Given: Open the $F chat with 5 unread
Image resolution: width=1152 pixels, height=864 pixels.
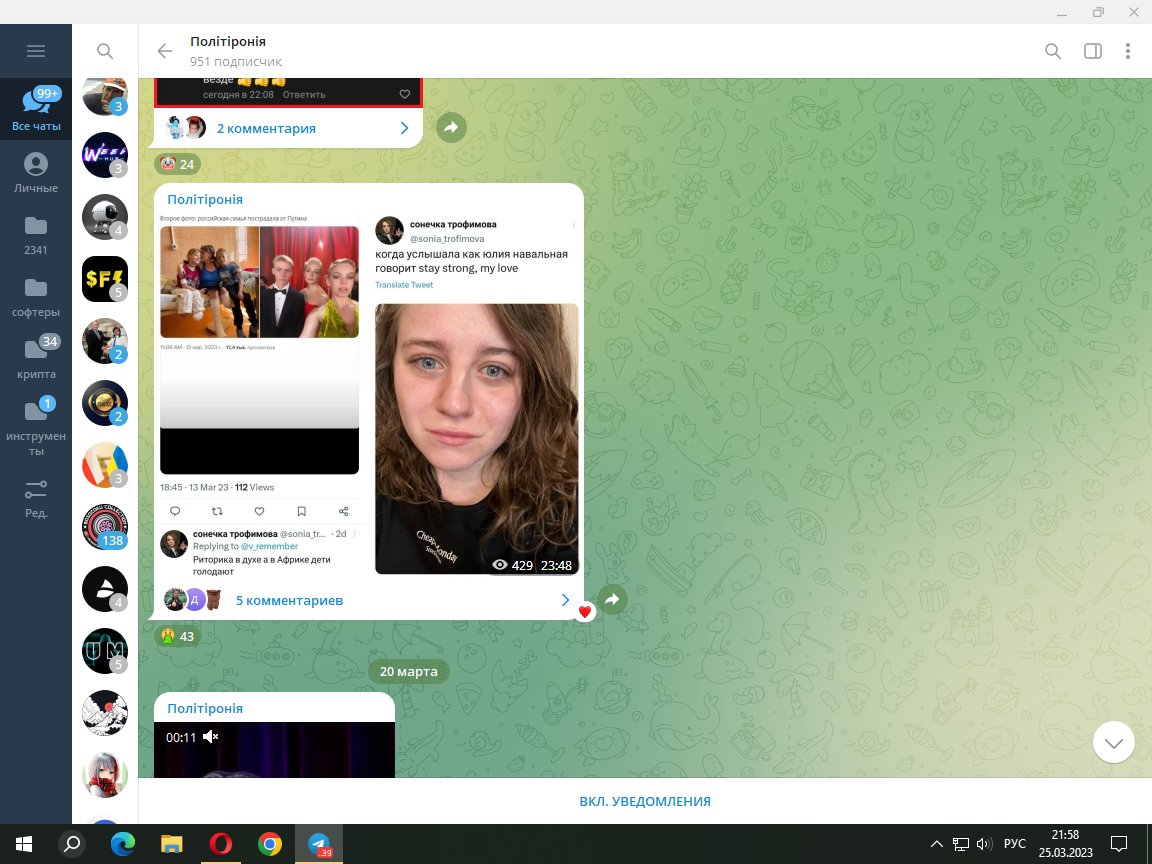Looking at the screenshot, I should (105, 279).
